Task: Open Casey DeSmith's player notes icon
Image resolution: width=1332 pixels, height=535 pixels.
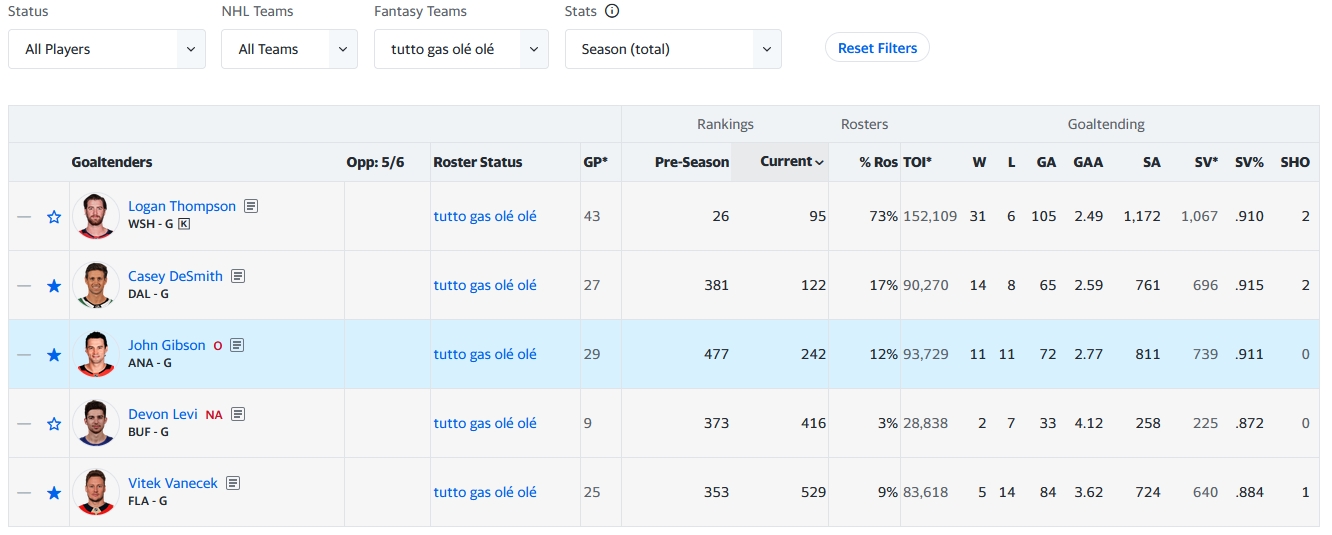Action: tap(238, 276)
